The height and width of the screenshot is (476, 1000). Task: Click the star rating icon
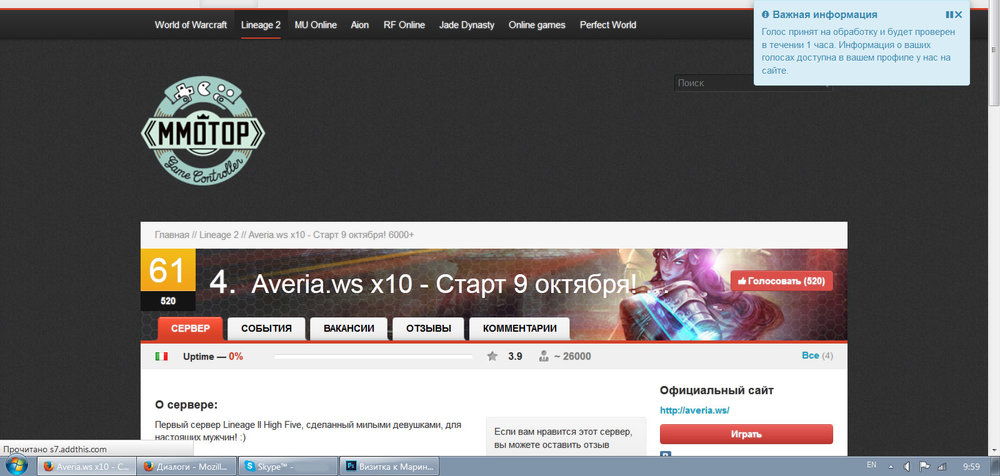pos(492,356)
